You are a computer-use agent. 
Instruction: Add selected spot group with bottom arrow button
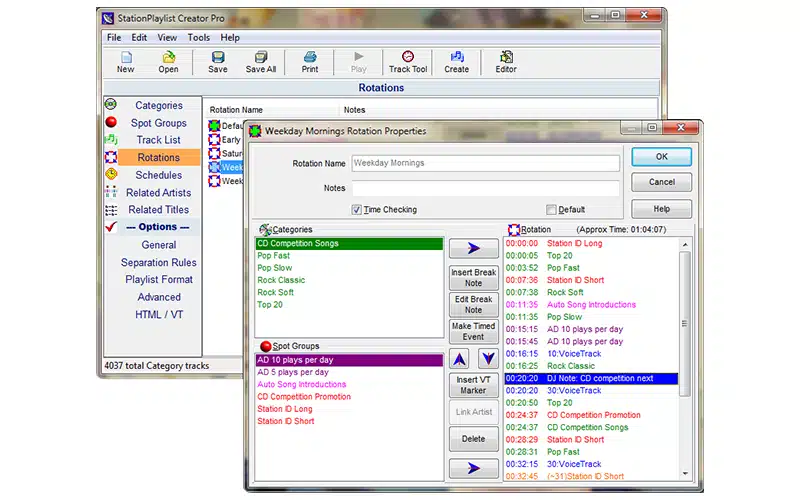473,468
